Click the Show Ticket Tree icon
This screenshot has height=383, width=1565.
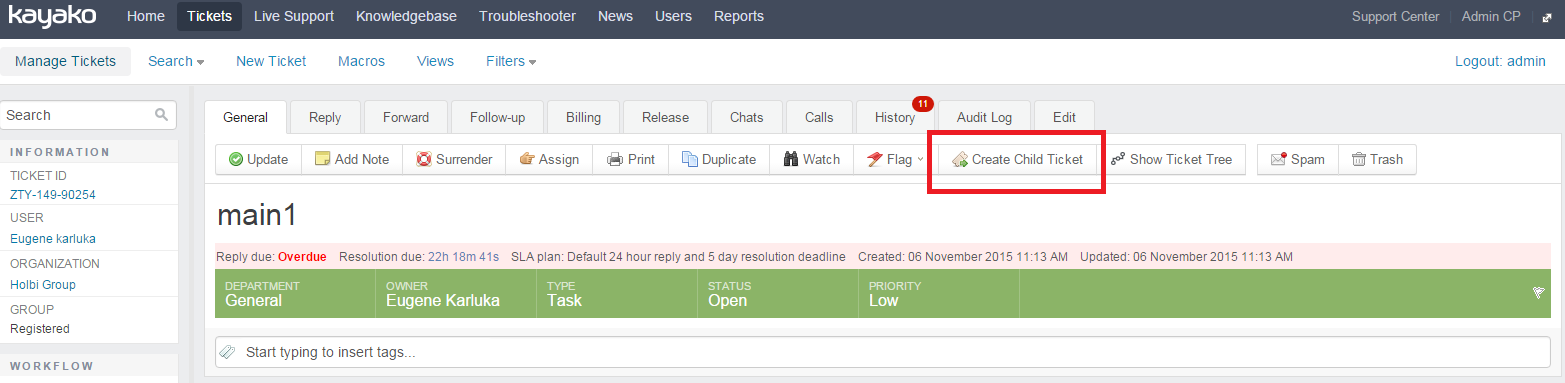(x=1118, y=159)
